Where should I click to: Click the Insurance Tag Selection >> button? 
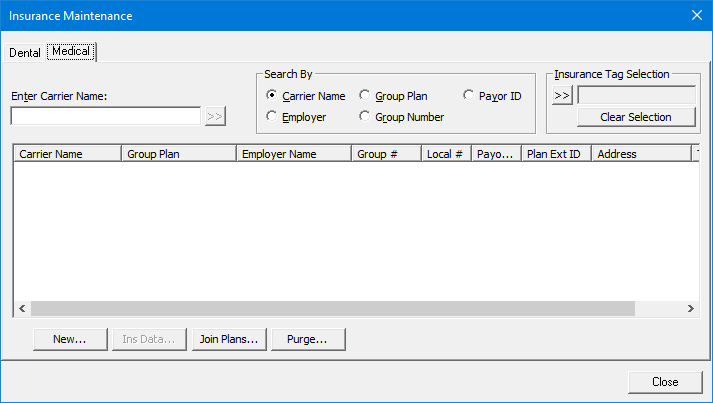pos(562,96)
